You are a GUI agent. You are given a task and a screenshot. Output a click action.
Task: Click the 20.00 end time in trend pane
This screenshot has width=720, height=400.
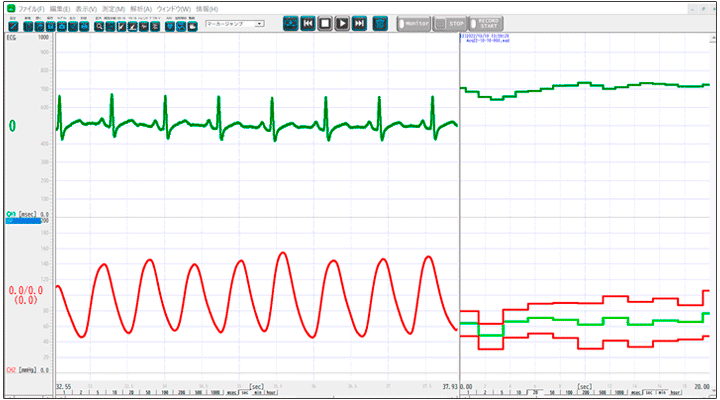pyautogui.click(x=702, y=387)
